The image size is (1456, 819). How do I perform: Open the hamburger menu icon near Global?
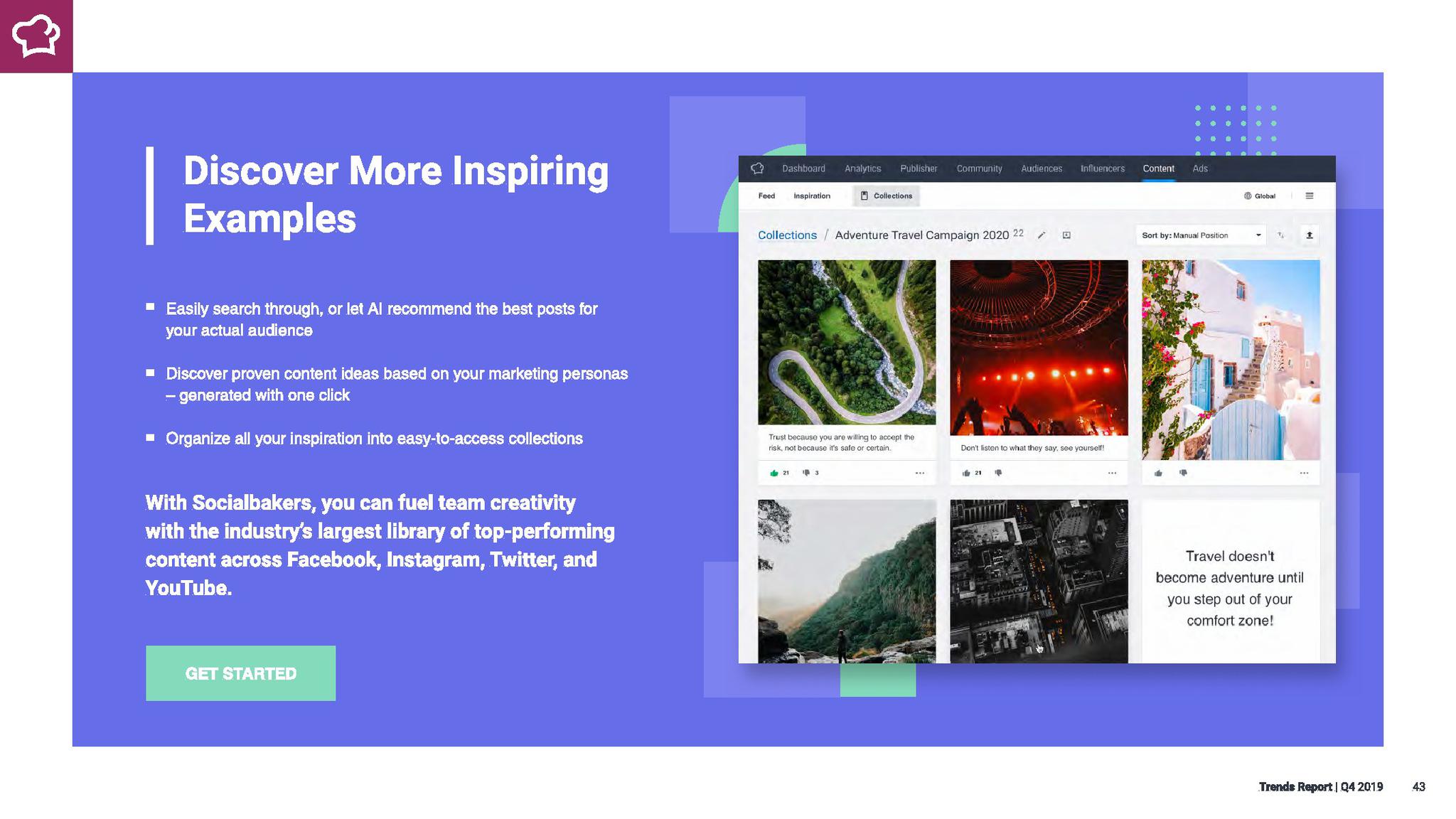pyautogui.click(x=1309, y=196)
